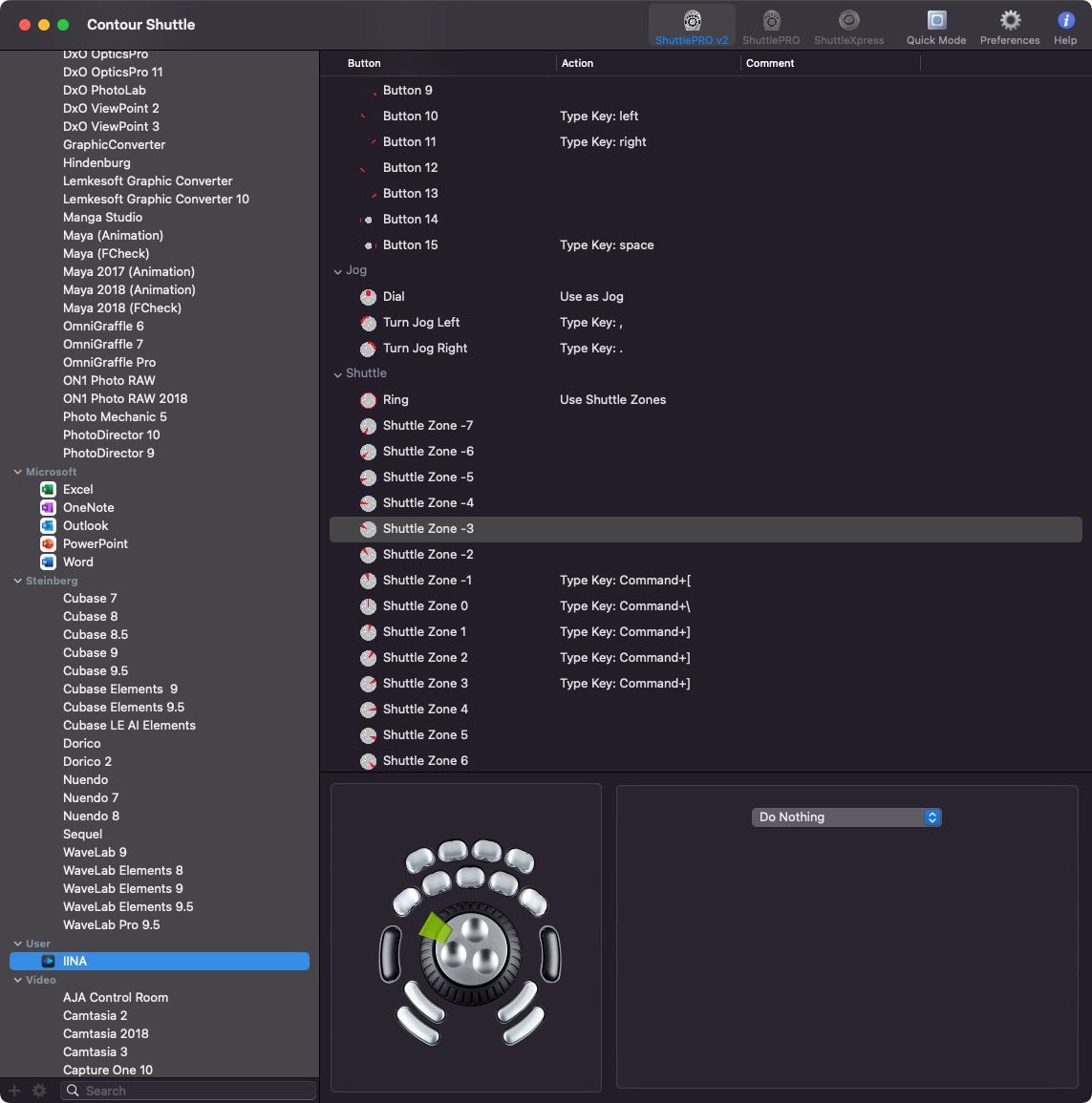1092x1103 pixels.
Task: Open the Do Nothing action dropdown
Action: coord(846,817)
